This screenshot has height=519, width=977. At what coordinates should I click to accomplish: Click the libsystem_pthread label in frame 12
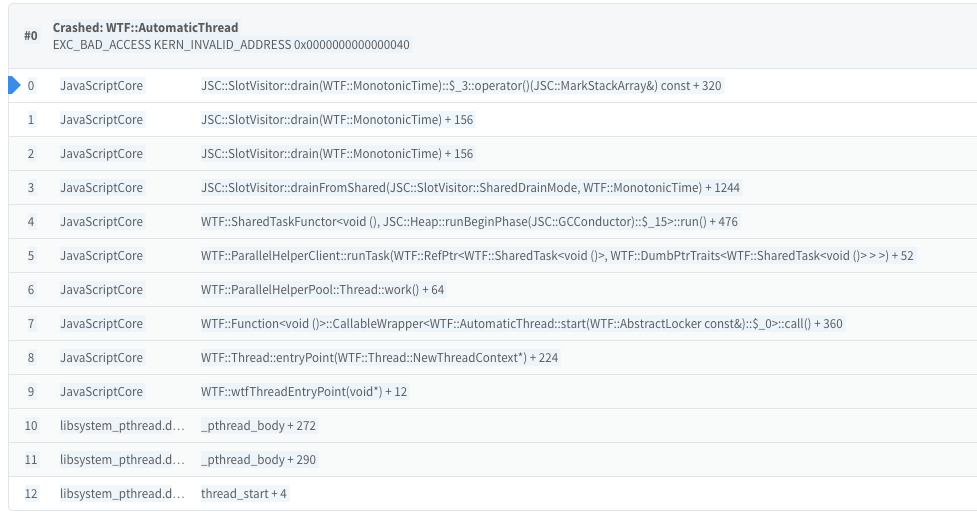[122, 494]
